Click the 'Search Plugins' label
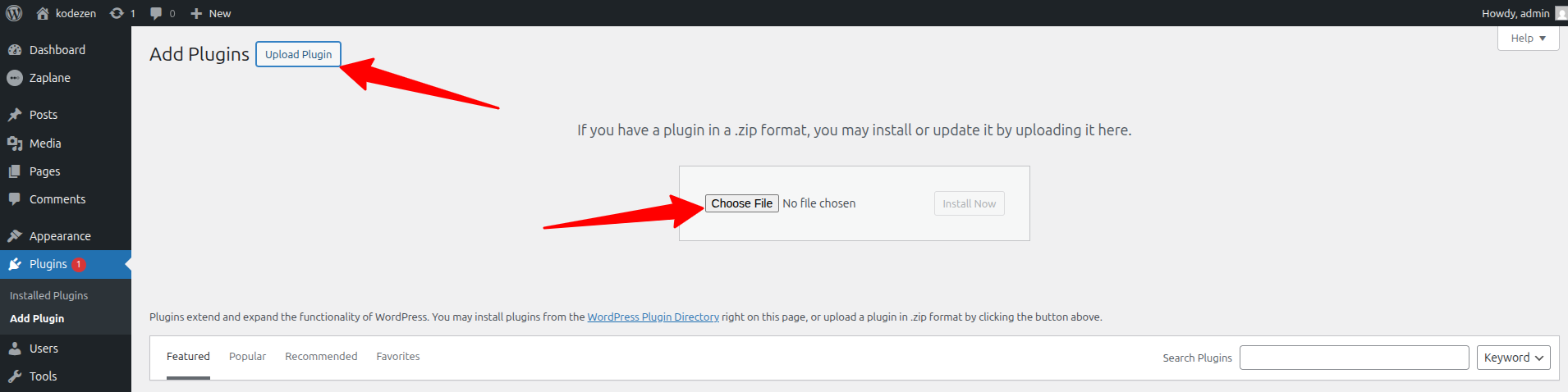The width and height of the screenshot is (1568, 392). (x=1197, y=358)
